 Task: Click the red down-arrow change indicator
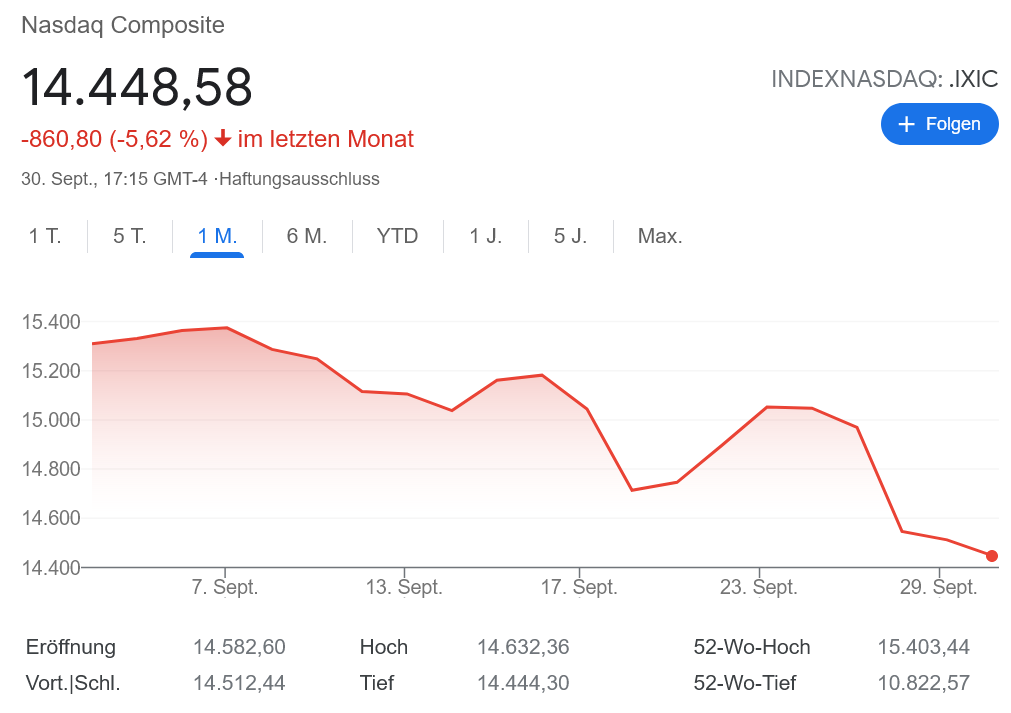pyautogui.click(x=223, y=139)
